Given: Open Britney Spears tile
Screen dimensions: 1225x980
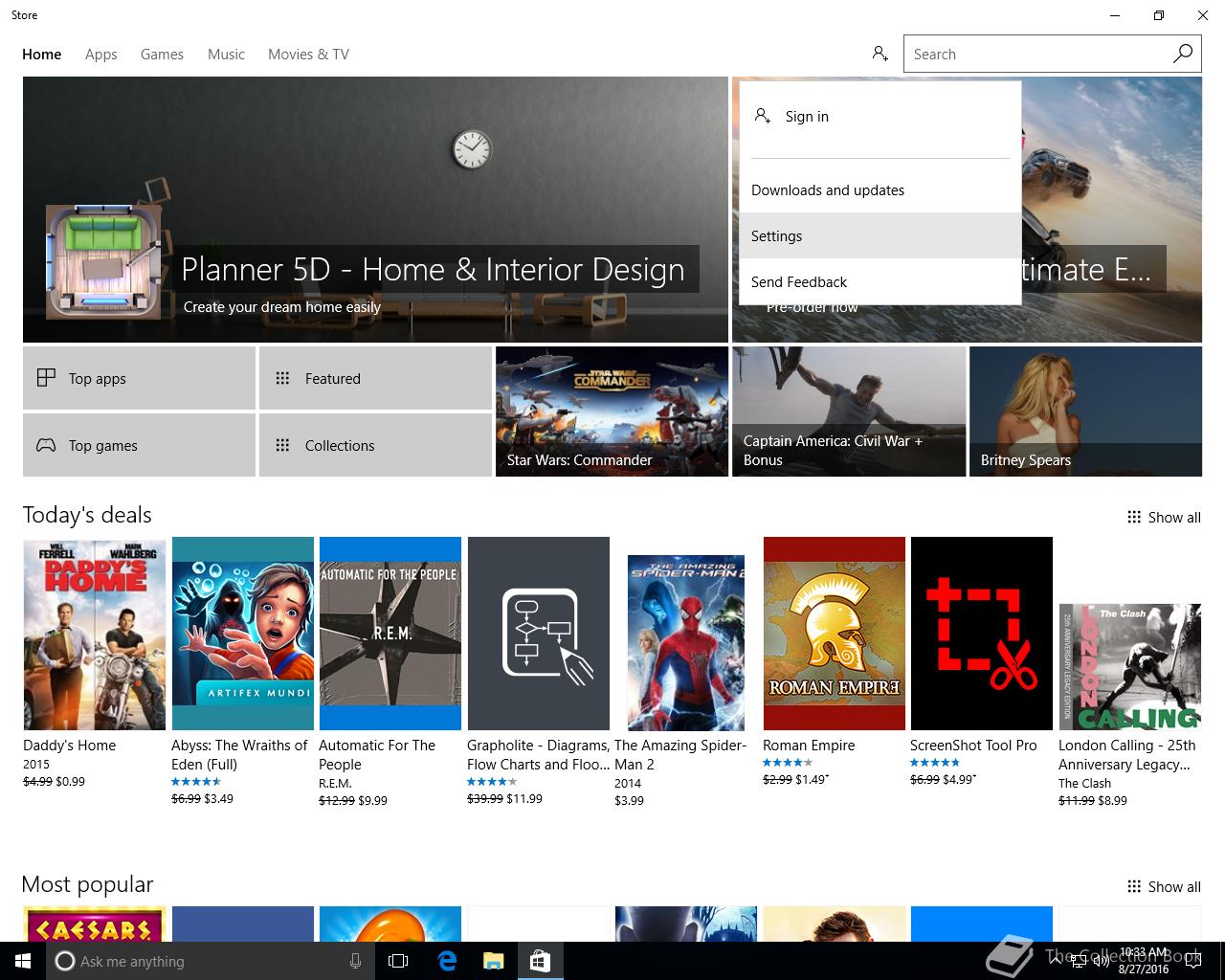Looking at the screenshot, I should (1085, 412).
